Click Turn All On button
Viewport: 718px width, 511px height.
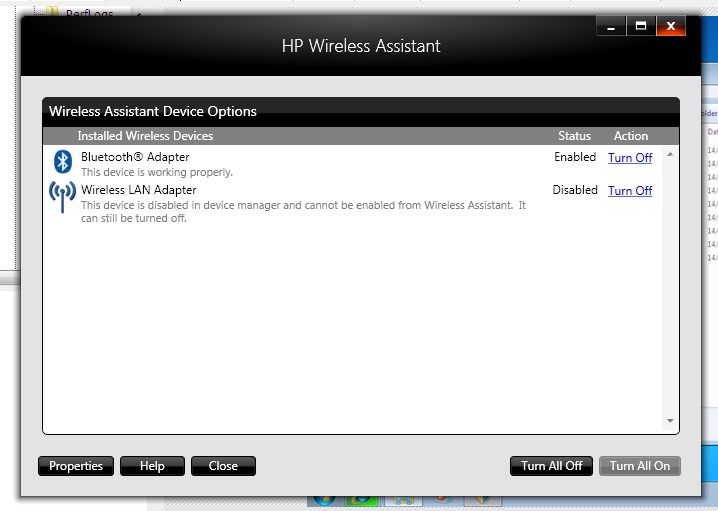point(640,466)
